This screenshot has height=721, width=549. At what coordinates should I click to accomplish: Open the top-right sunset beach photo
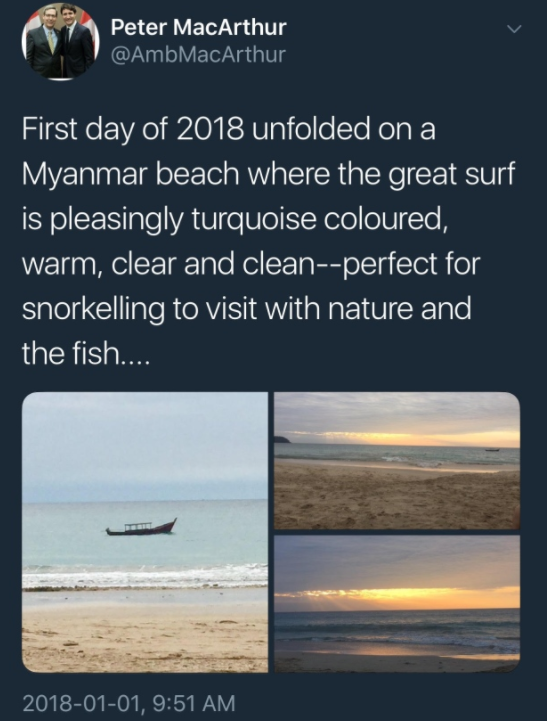click(397, 460)
